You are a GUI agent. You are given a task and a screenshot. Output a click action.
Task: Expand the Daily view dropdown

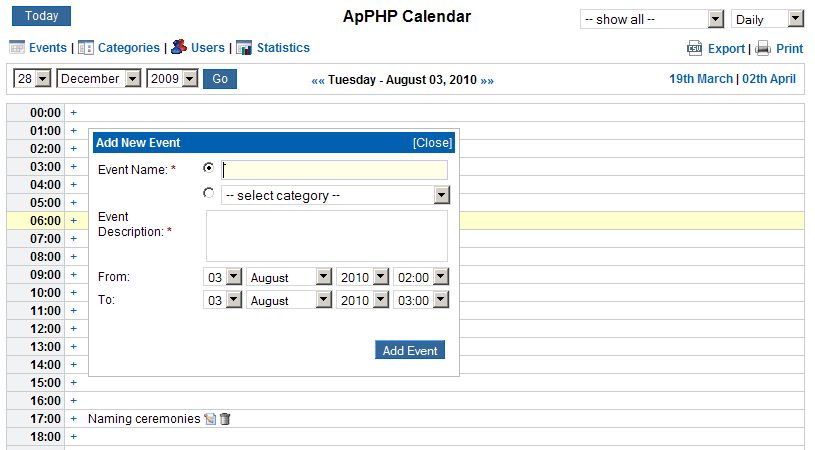pos(795,19)
